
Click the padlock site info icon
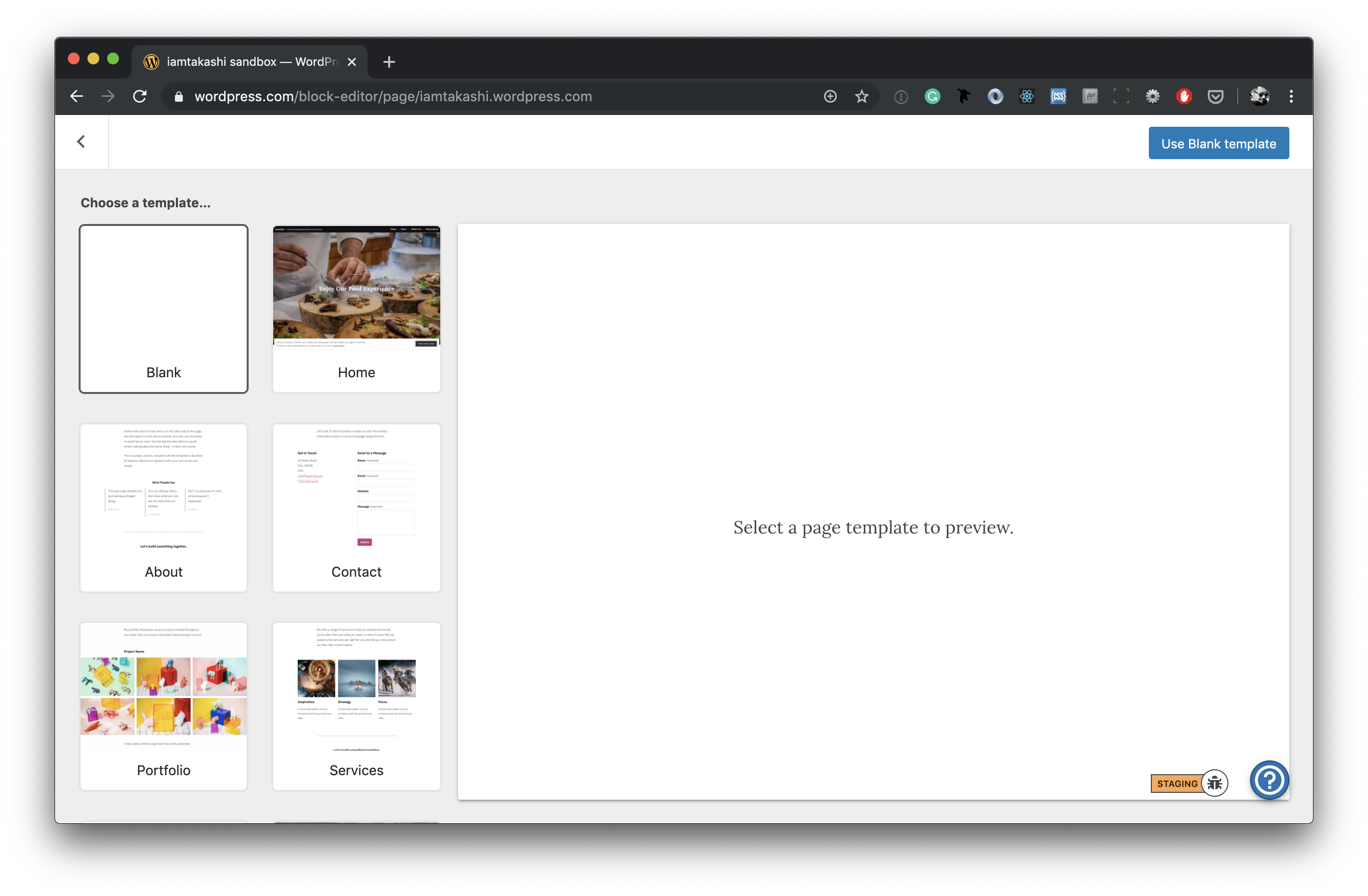tap(178, 97)
